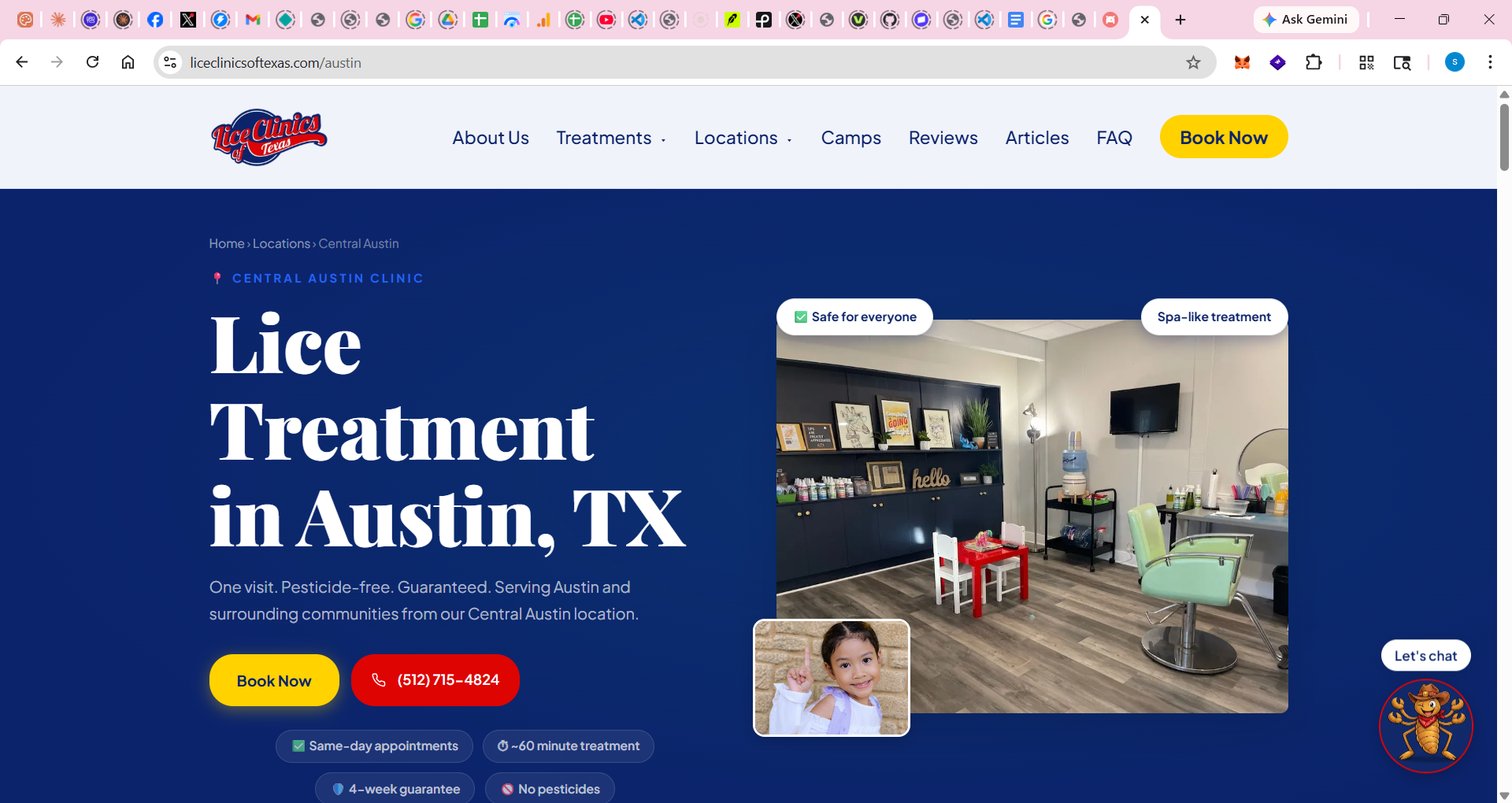Viewport: 1512px width, 803px height.
Task: Open the purple diamond extension
Action: click(x=1277, y=62)
